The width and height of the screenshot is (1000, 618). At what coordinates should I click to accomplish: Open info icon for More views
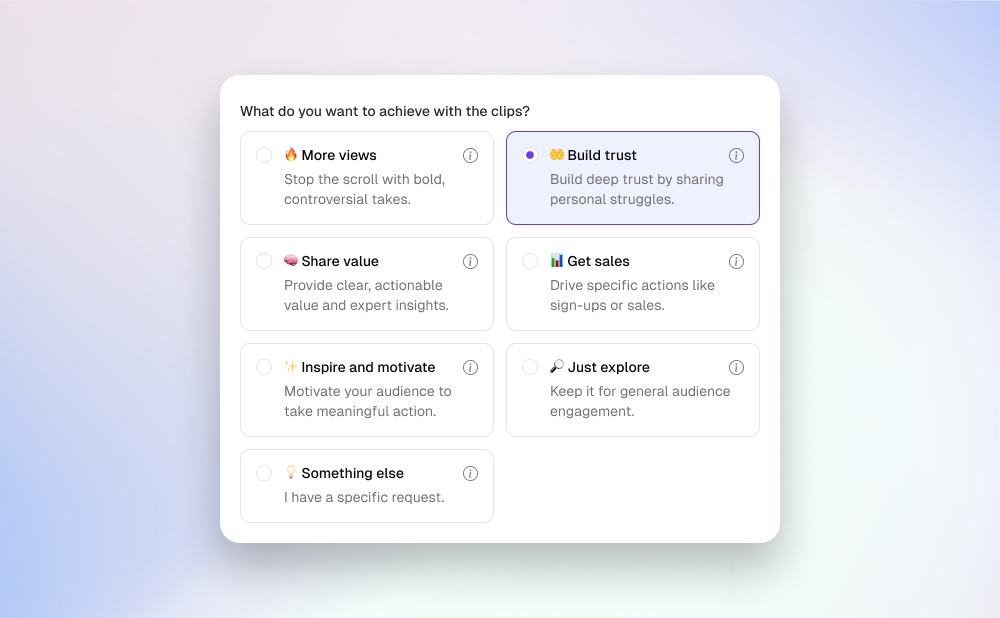[470, 155]
